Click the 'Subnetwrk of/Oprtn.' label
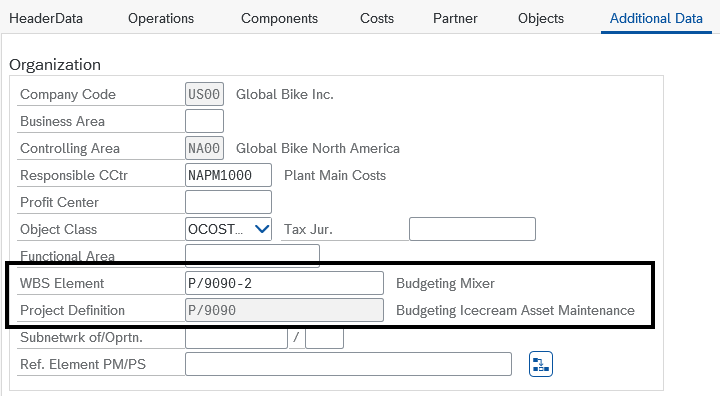This screenshot has height=396, width=720. pyautogui.click(x=81, y=337)
